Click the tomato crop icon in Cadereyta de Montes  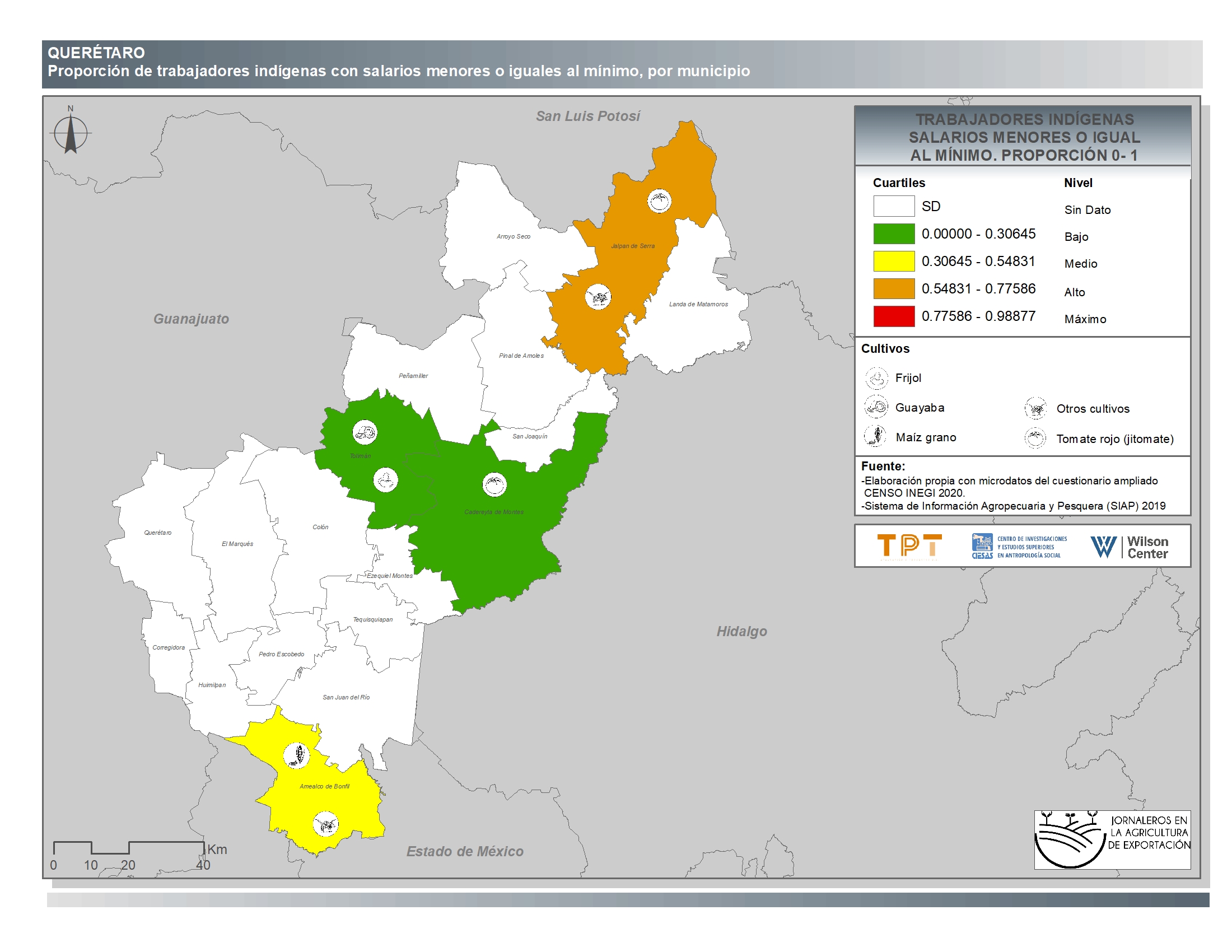[x=494, y=484]
